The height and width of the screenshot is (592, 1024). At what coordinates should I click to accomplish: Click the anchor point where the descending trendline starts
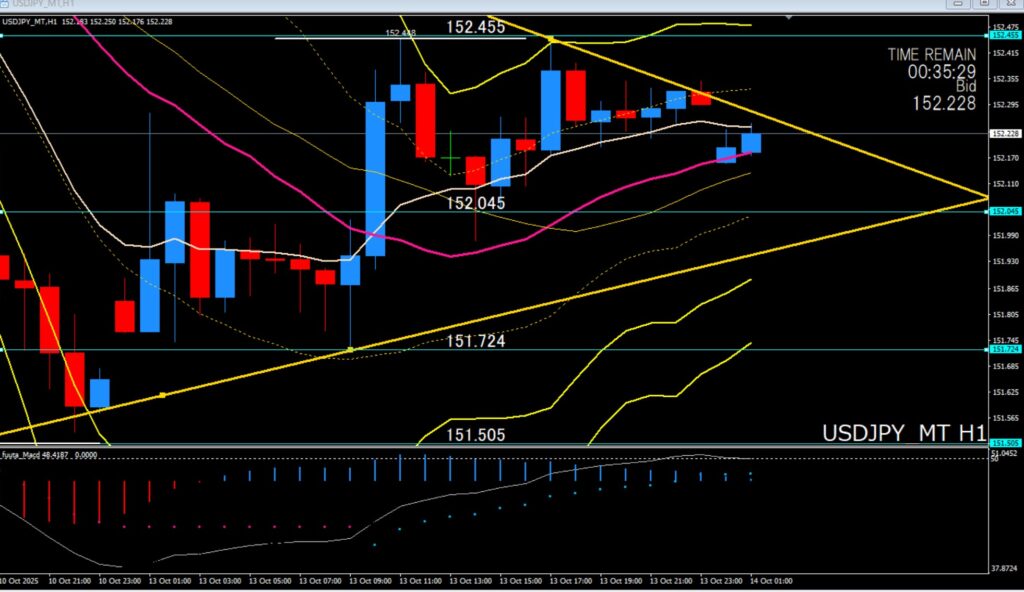click(x=551, y=39)
